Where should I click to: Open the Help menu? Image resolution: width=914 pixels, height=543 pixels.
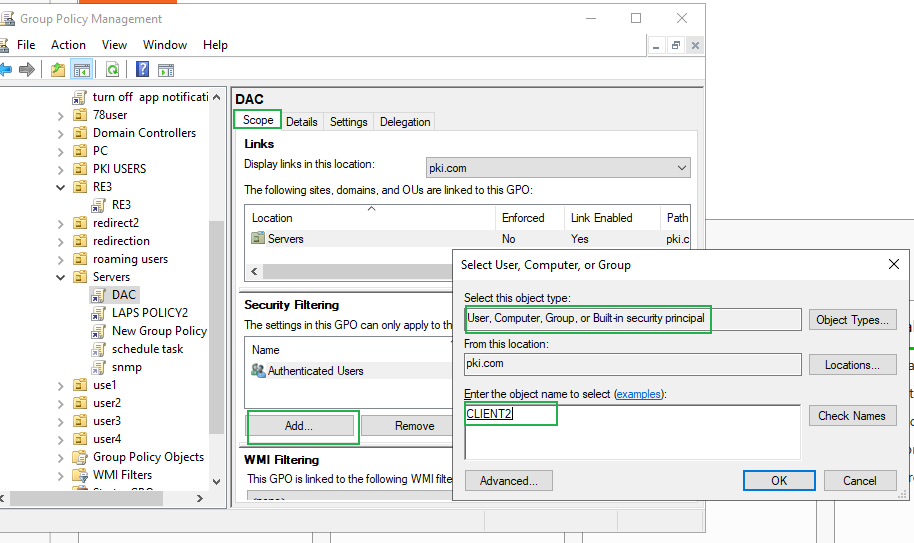point(215,45)
